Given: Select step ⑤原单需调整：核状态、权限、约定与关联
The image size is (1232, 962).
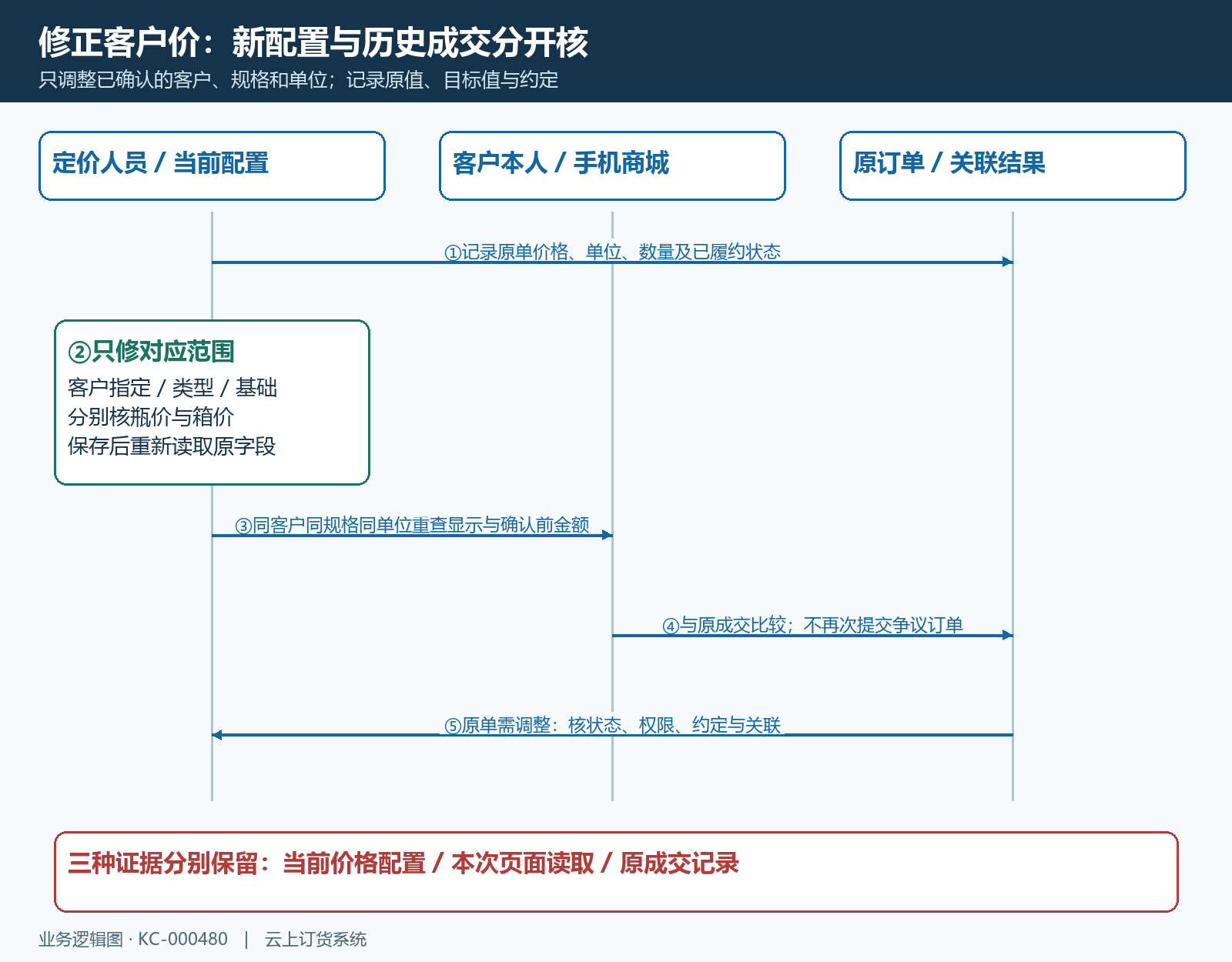Looking at the screenshot, I should click(612, 726).
